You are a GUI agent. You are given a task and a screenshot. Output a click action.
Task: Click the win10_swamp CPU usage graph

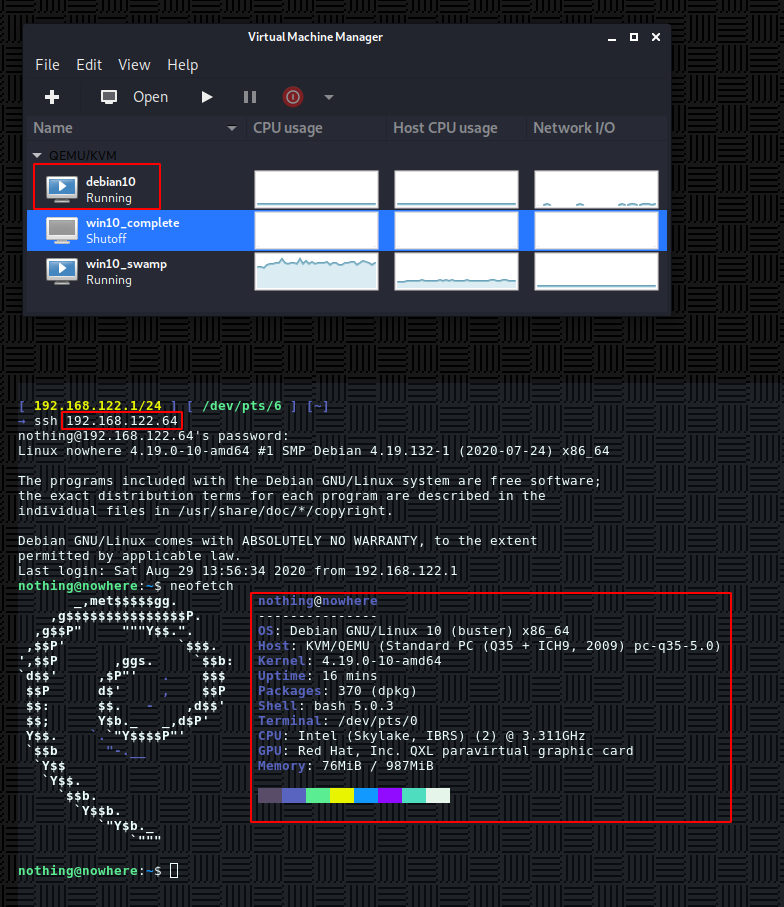[x=316, y=271]
